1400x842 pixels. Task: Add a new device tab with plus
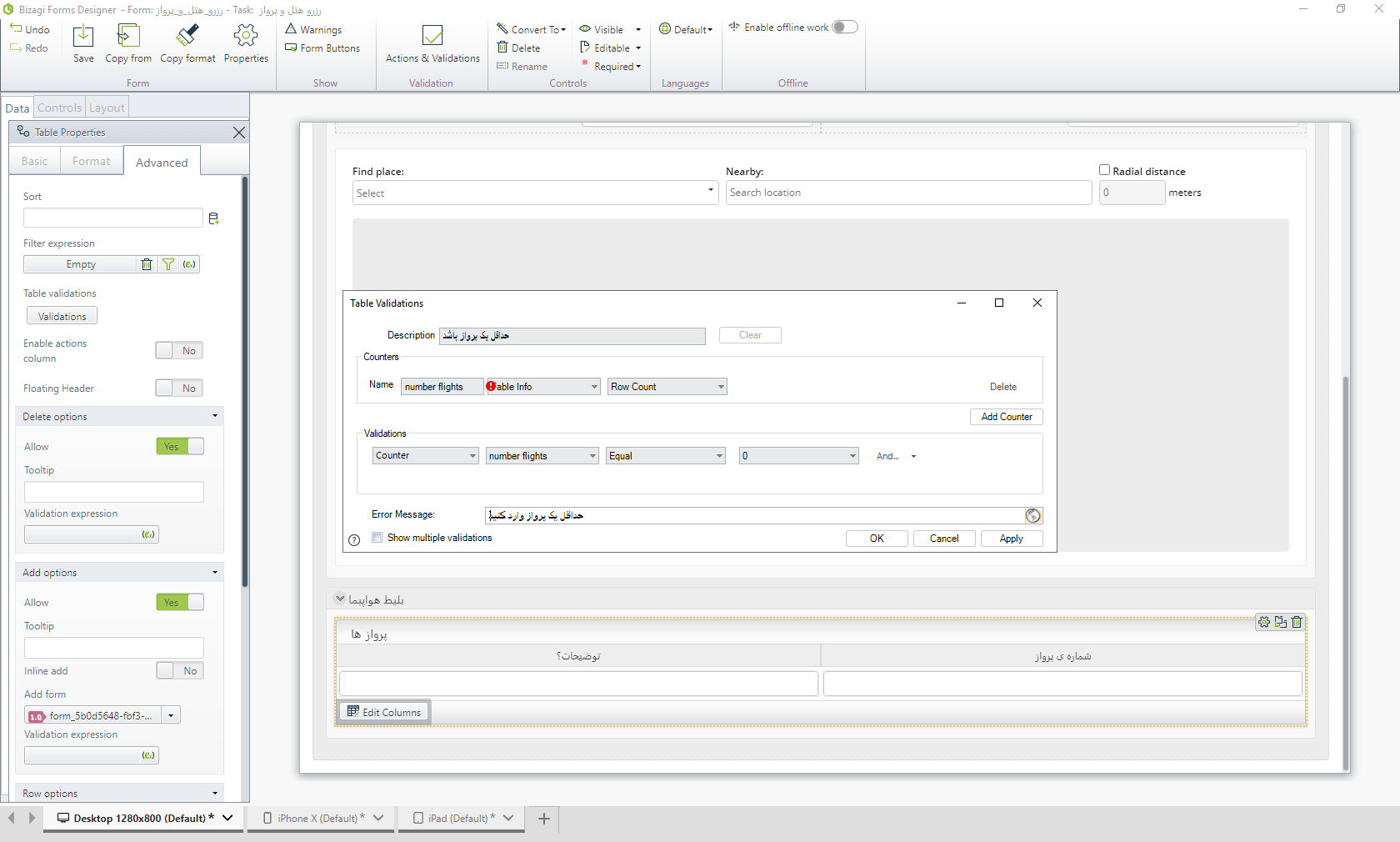point(544,819)
